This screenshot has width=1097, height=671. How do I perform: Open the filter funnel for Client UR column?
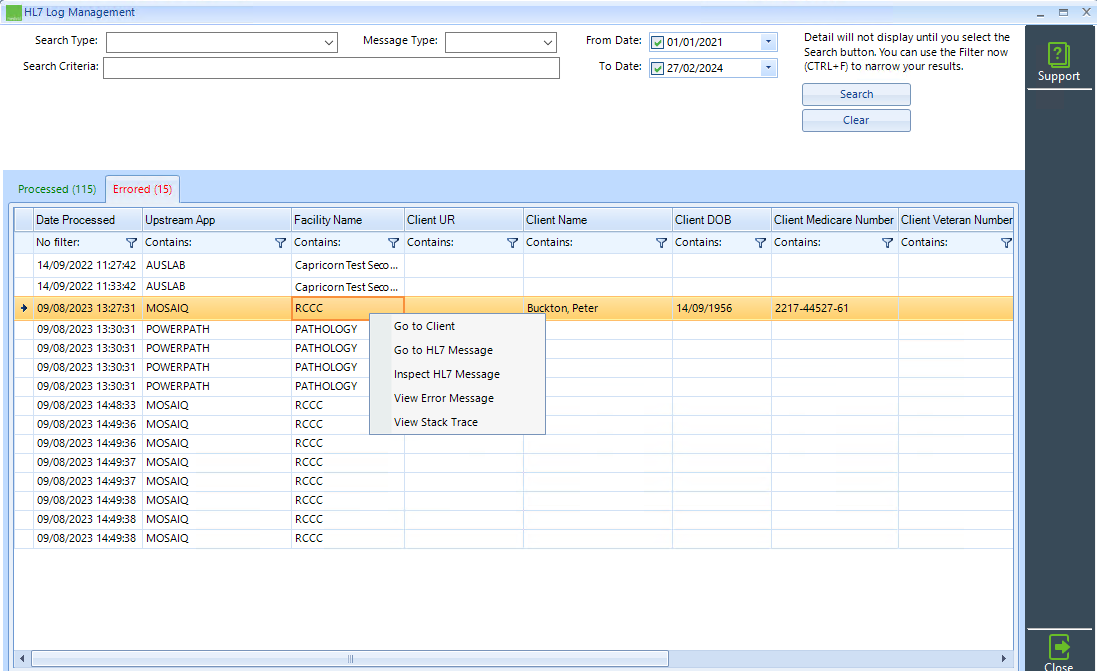pos(512,242)
